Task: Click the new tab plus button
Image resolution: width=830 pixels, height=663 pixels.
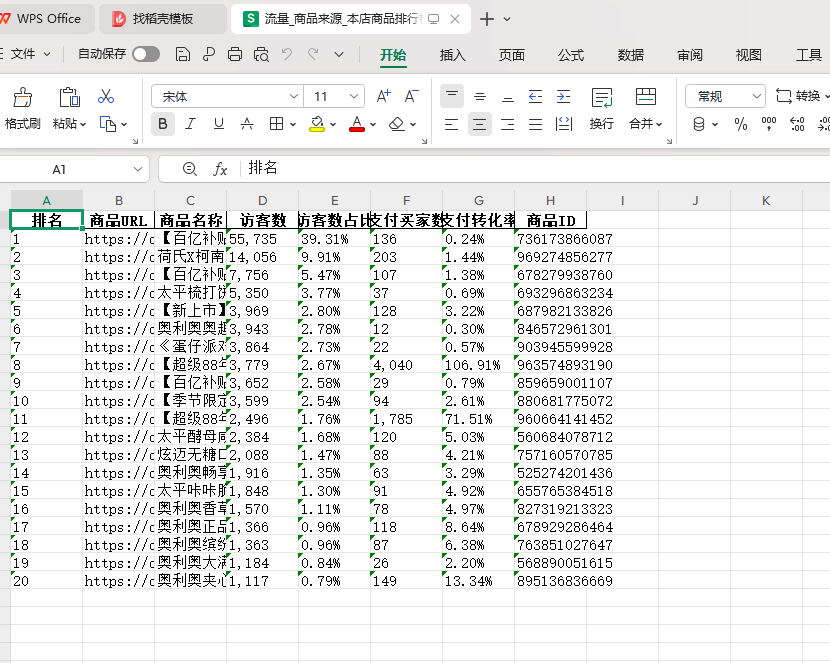Action: pos(487,19)
